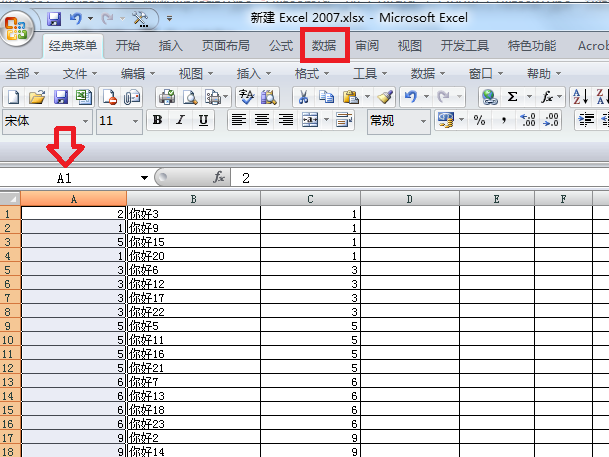Click the Open folder icon
Screen dimensions: 609x457
click(x=37, y=97)
